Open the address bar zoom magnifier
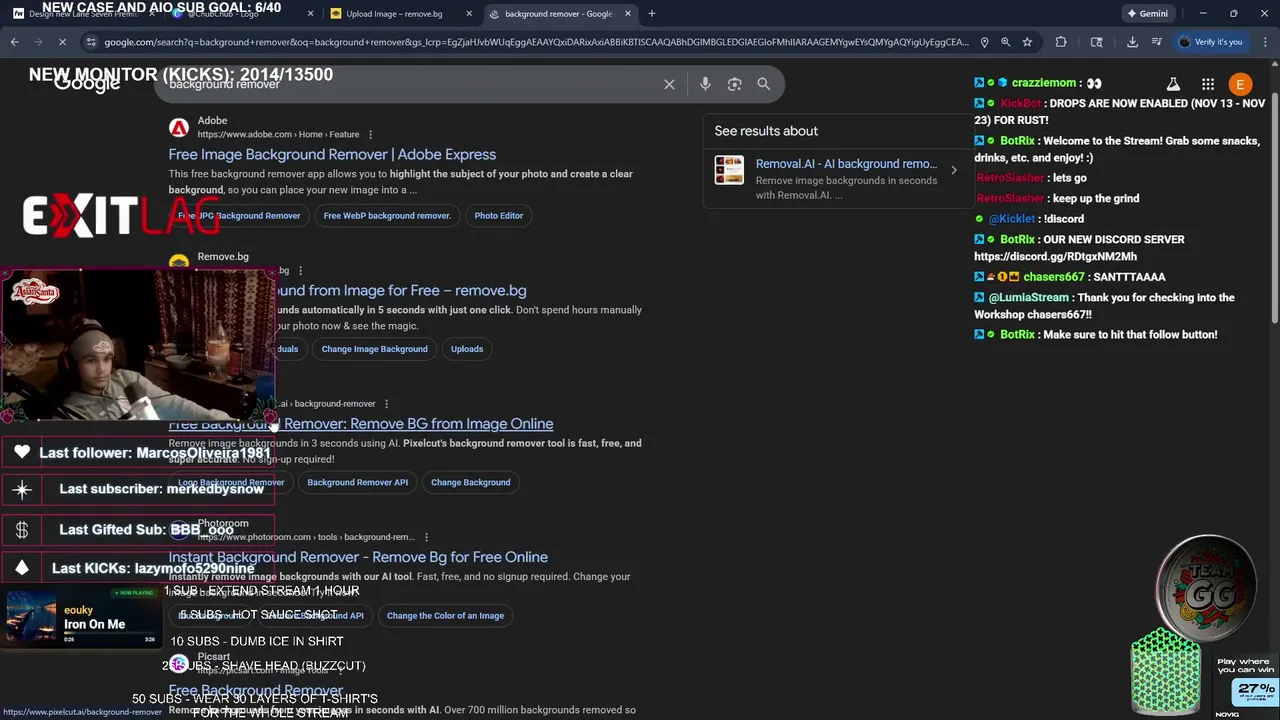The height and width of the screenshot is (720, 1280). (x=1006, y=42)
